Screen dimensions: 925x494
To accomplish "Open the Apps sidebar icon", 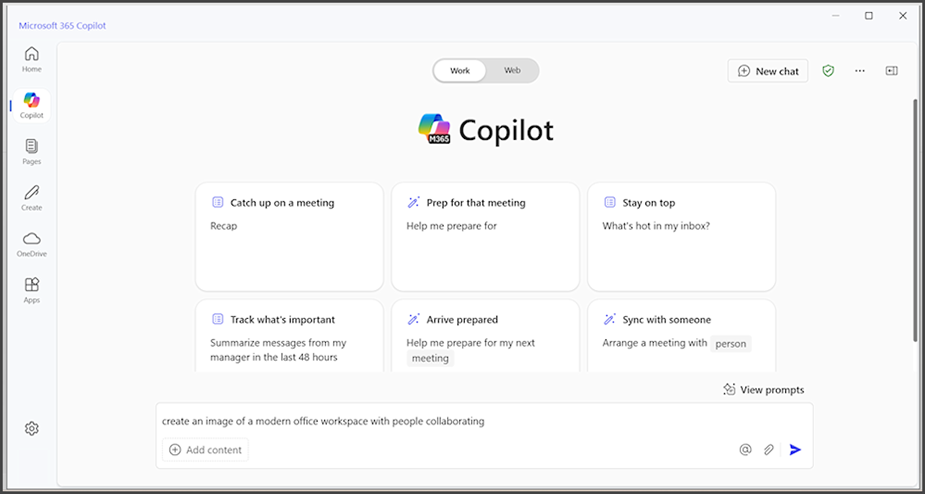I will (32, 290).
